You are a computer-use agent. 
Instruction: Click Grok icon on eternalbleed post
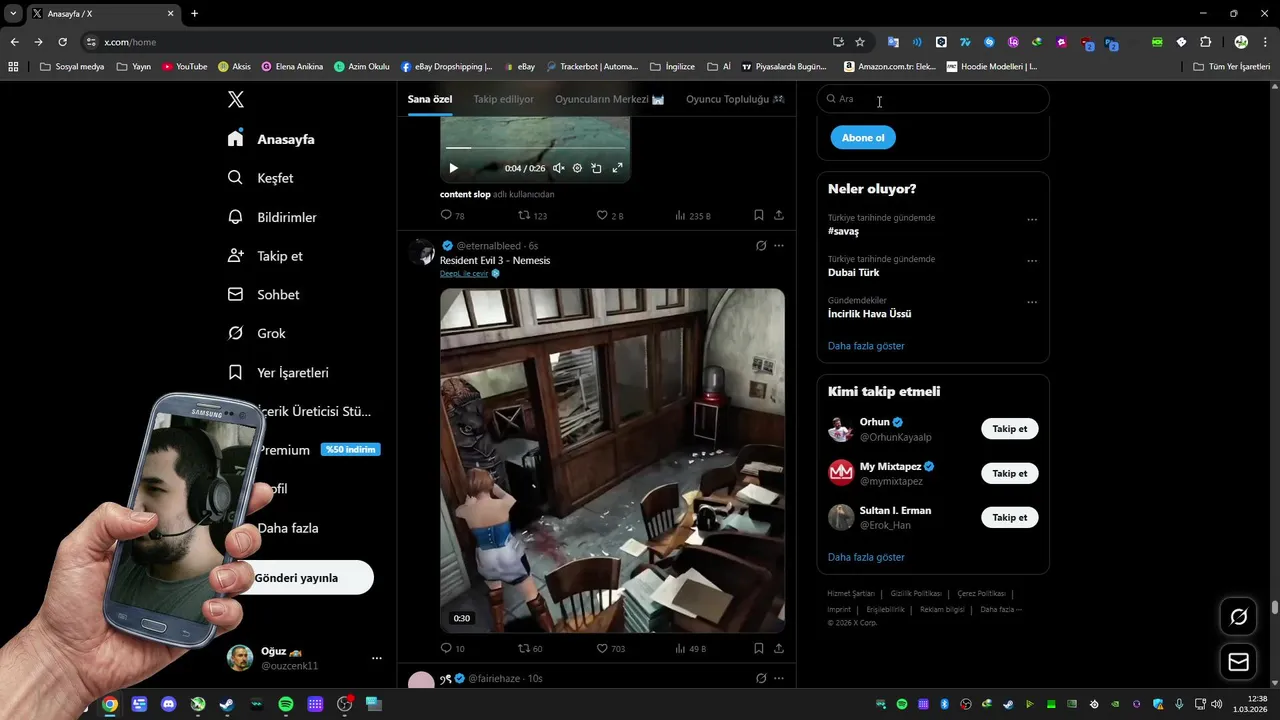coord(761,245)
